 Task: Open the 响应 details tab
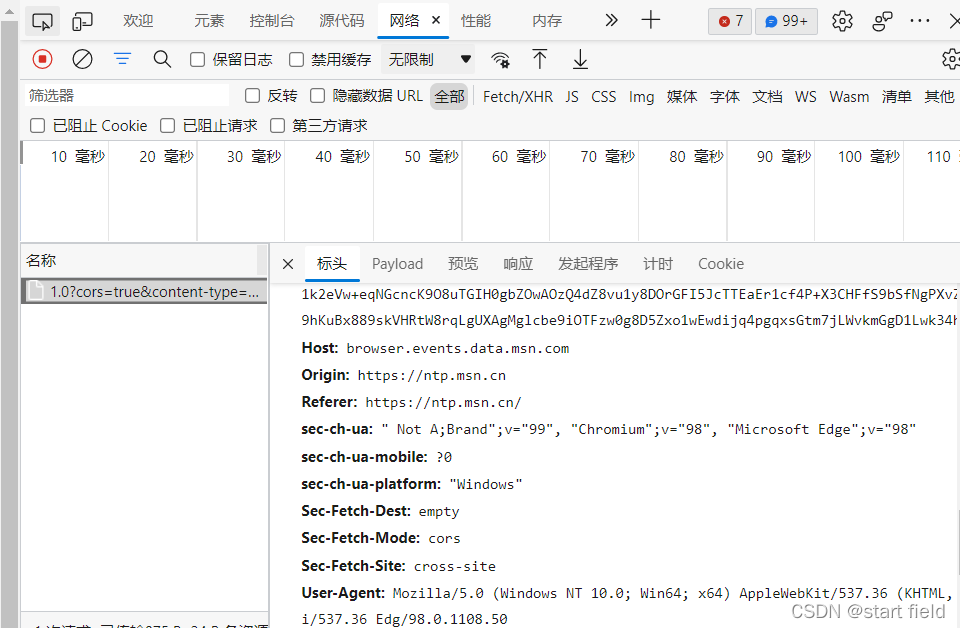518,264
